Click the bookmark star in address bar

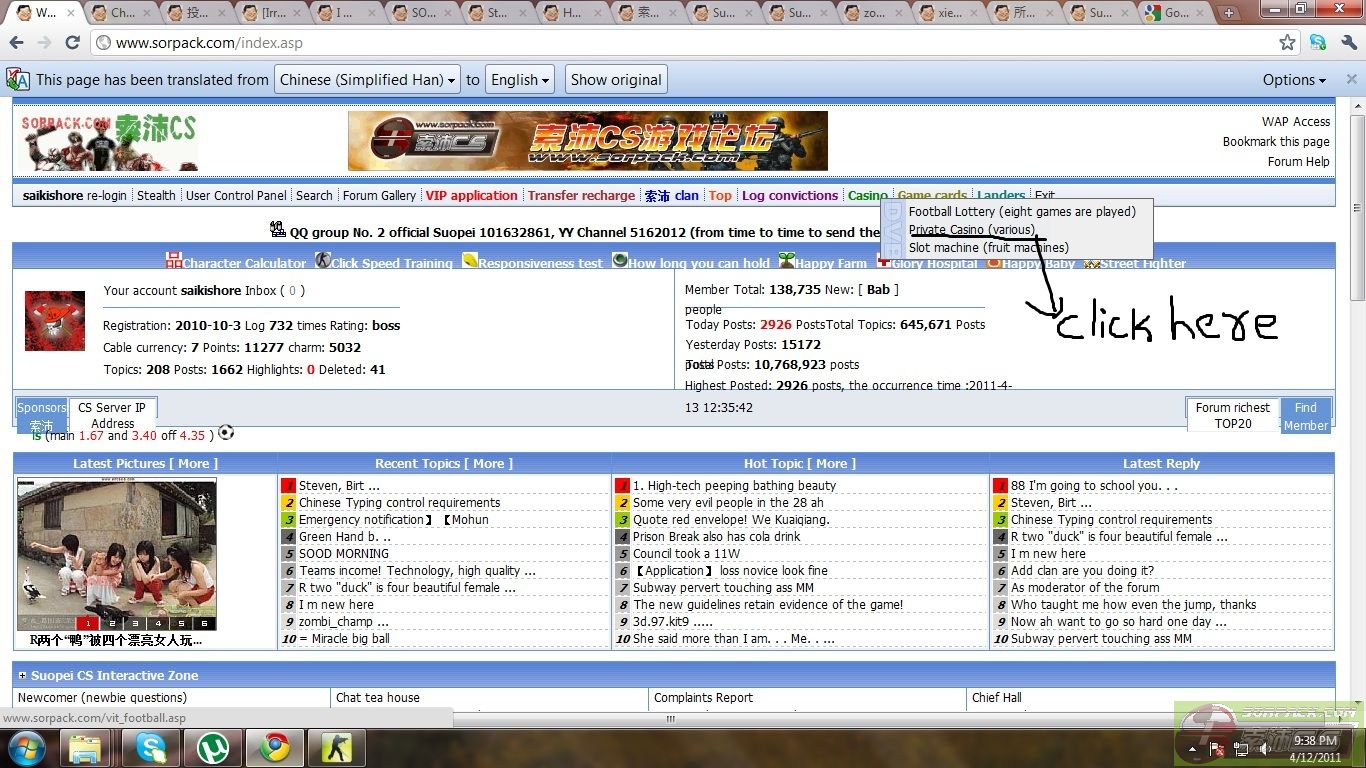[x=1287, y=43]
